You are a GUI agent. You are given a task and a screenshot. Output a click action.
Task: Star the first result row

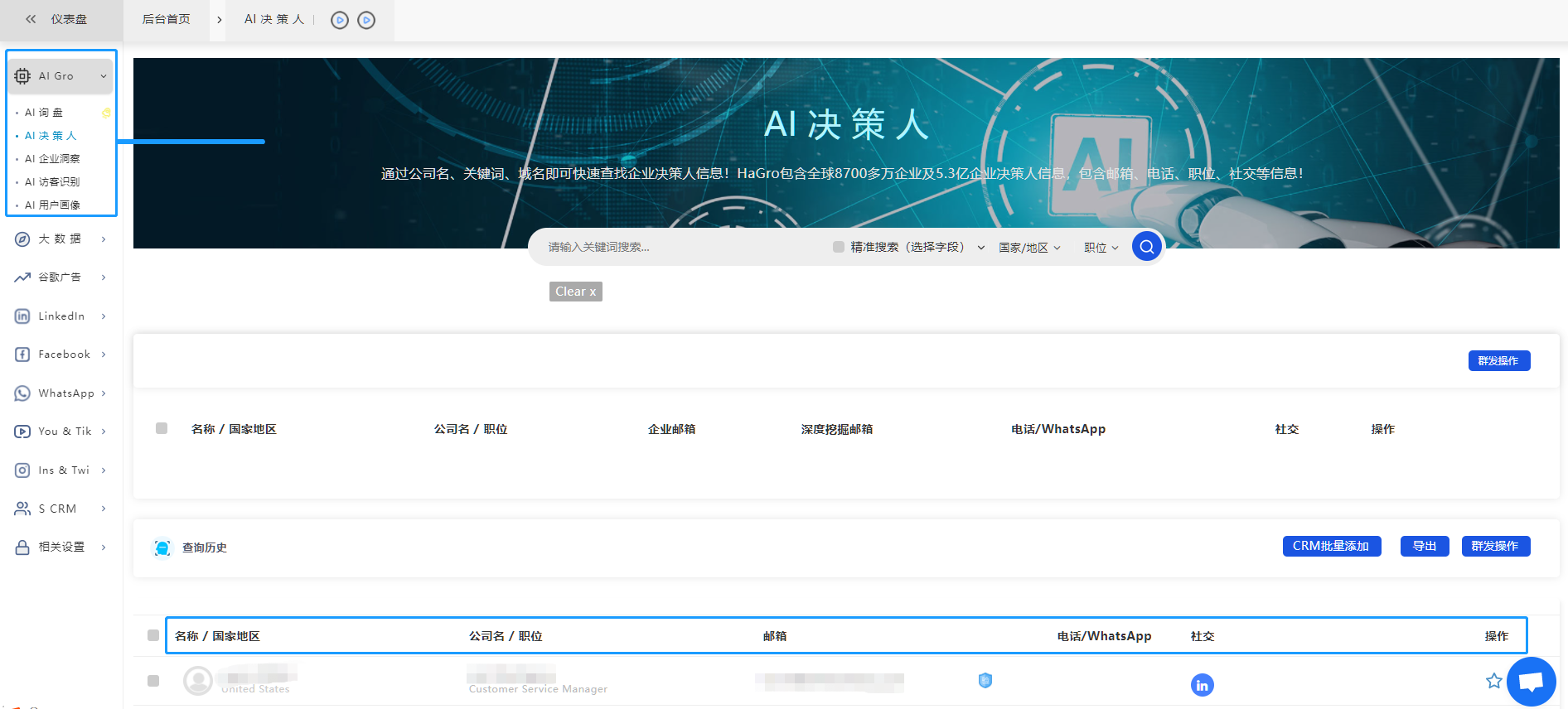[x=1493, y=681]
